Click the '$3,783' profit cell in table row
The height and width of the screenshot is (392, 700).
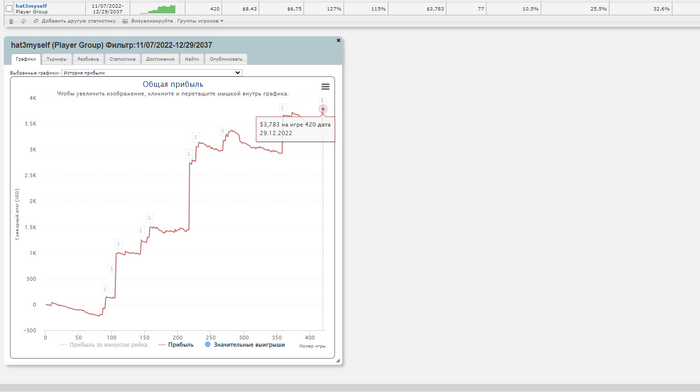[417, 8]
